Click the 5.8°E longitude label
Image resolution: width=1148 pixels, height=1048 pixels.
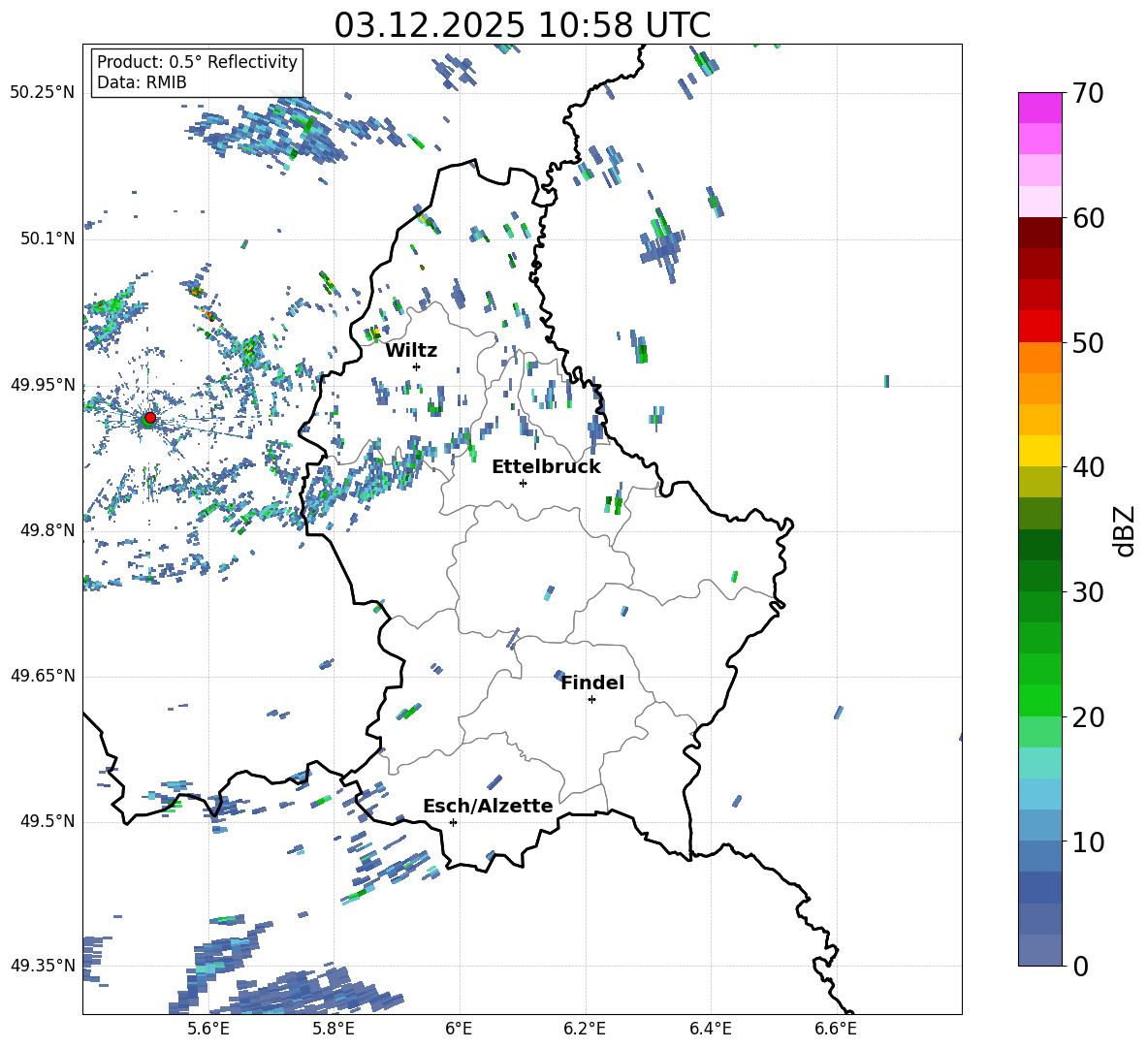[x=334, y=1029]
